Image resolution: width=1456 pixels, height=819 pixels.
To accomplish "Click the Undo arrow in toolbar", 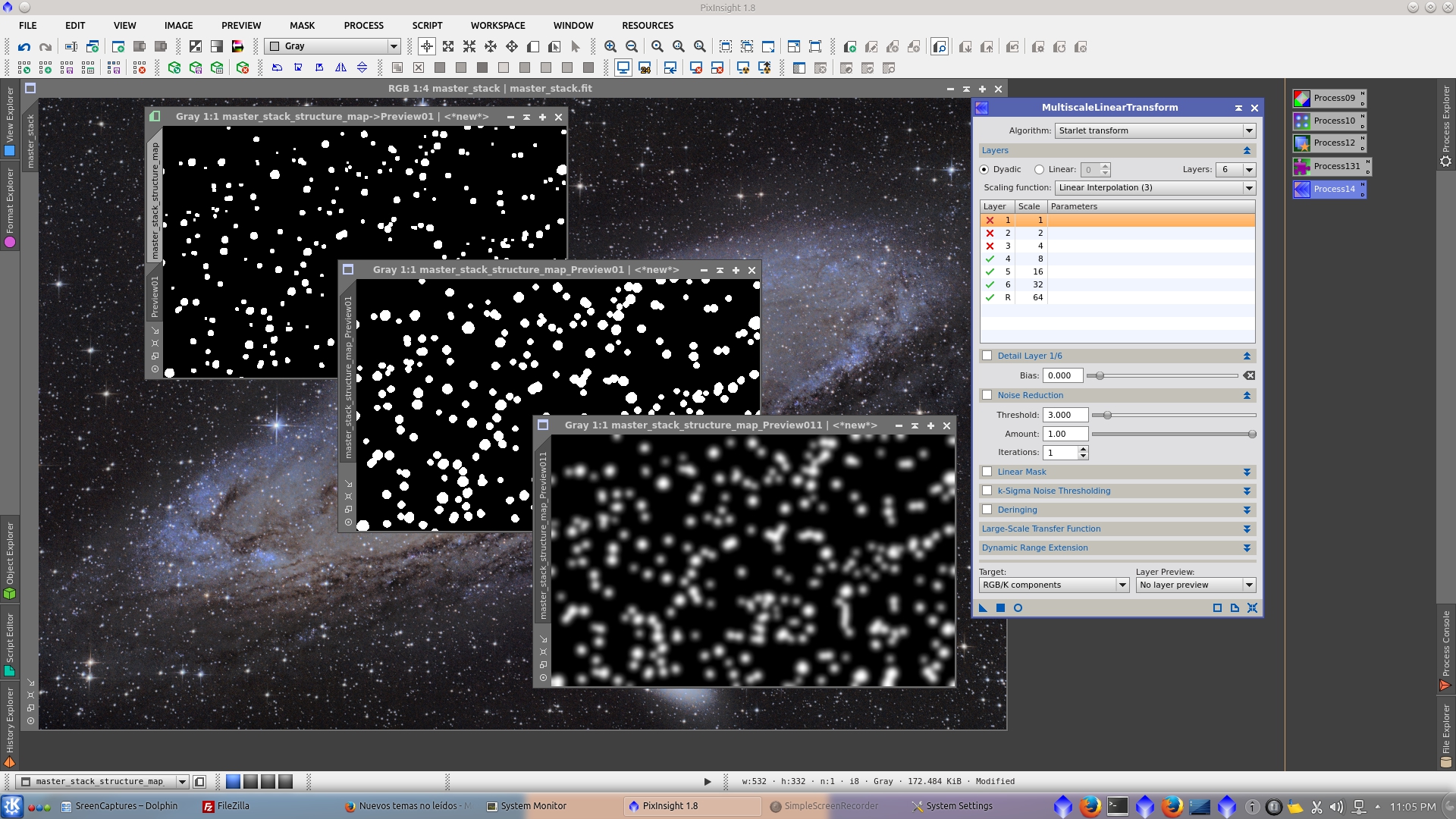I will point(24,46).
